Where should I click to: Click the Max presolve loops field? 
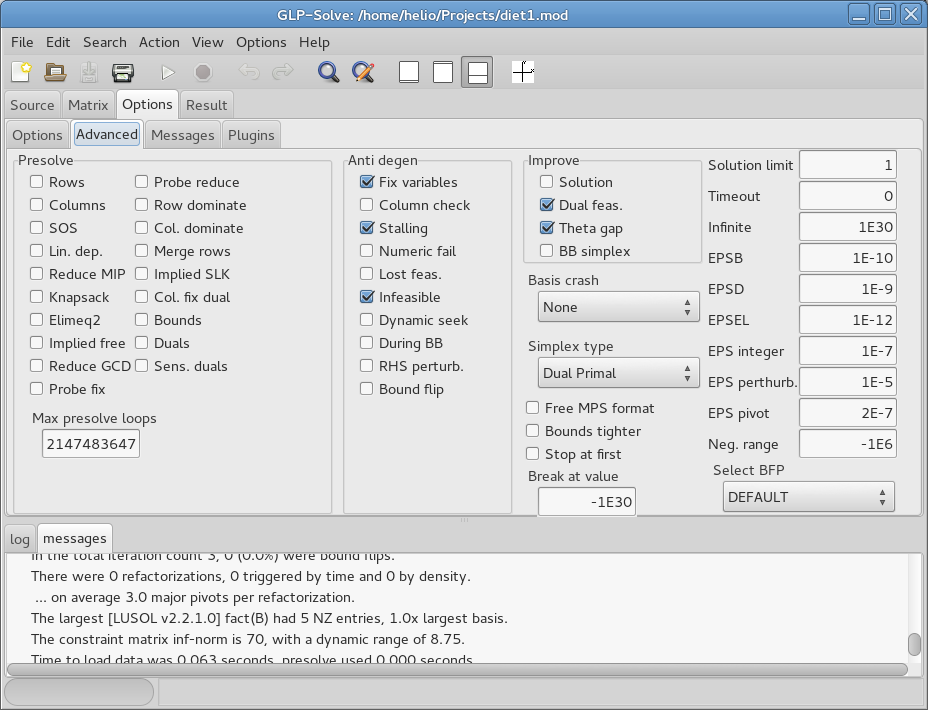coord(90,444)
